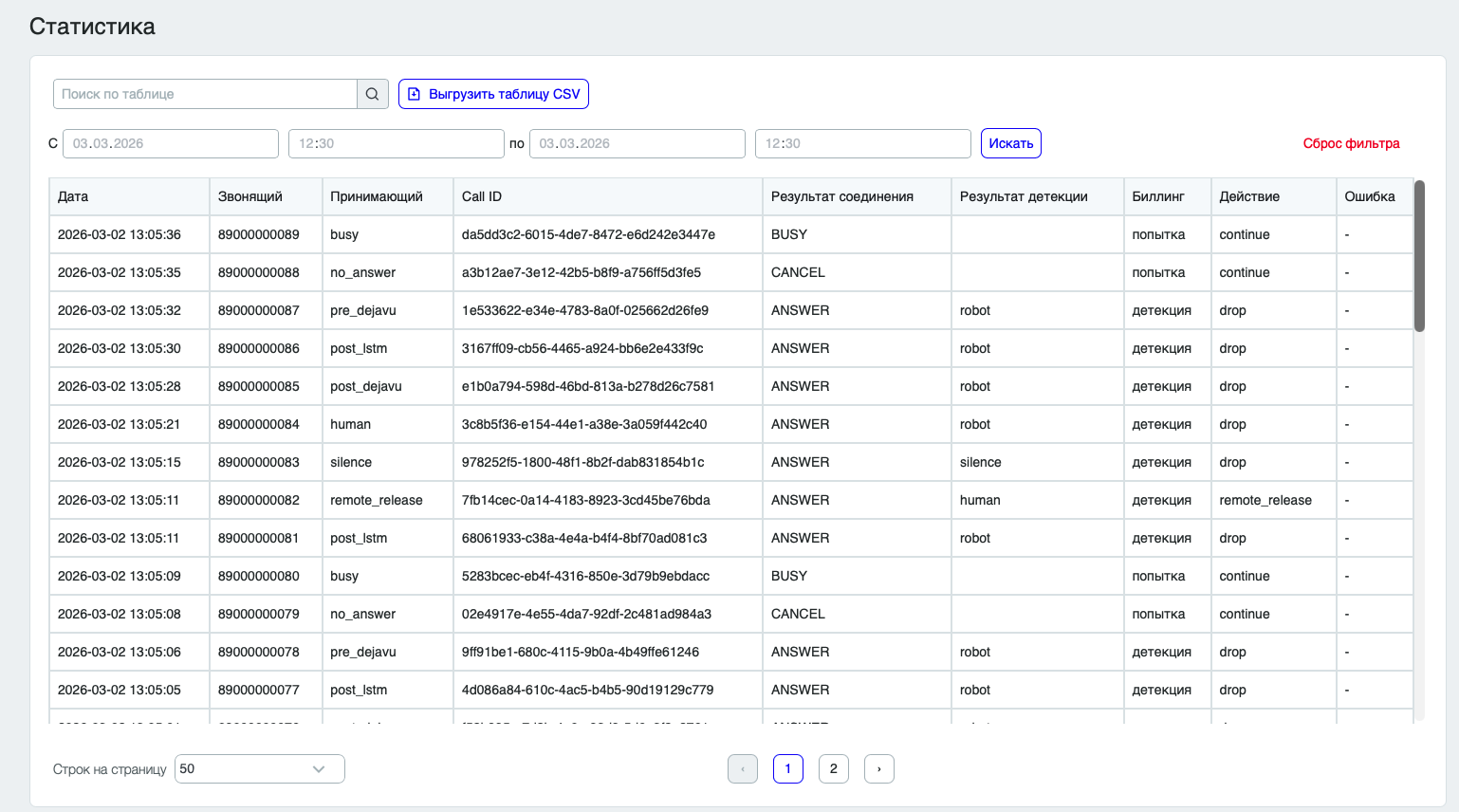Image resolution: width=1459 pixels, height=812 pixels.
Task: Click CANCEL result in 89000000079 row
Action: [798, 614]
